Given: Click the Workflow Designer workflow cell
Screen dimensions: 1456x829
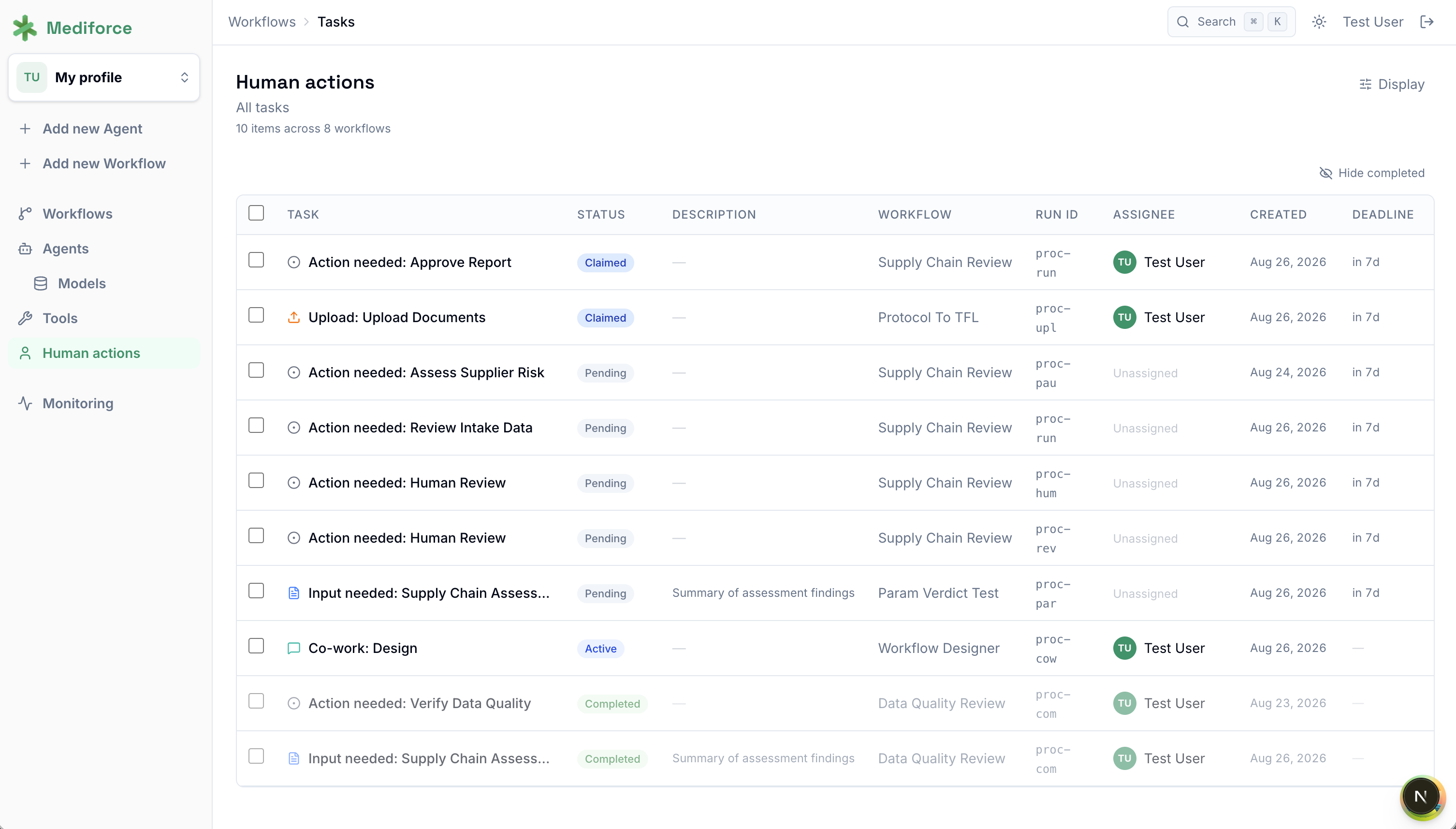Looking at the screenshot, I should 938,648.
